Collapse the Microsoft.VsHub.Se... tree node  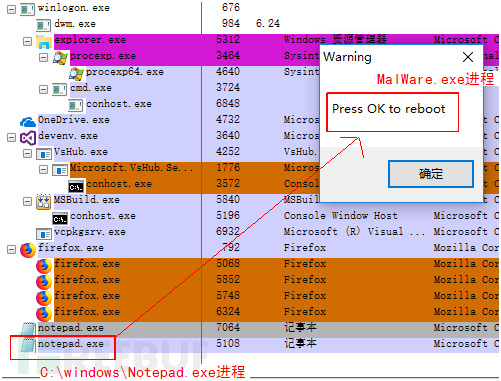coord(43,169)
